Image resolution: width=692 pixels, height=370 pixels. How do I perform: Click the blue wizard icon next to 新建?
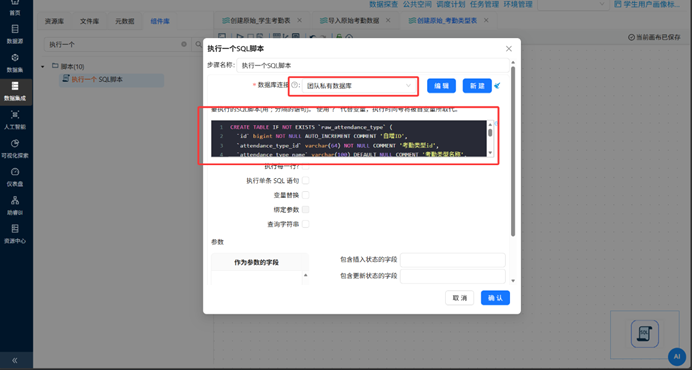497,86
